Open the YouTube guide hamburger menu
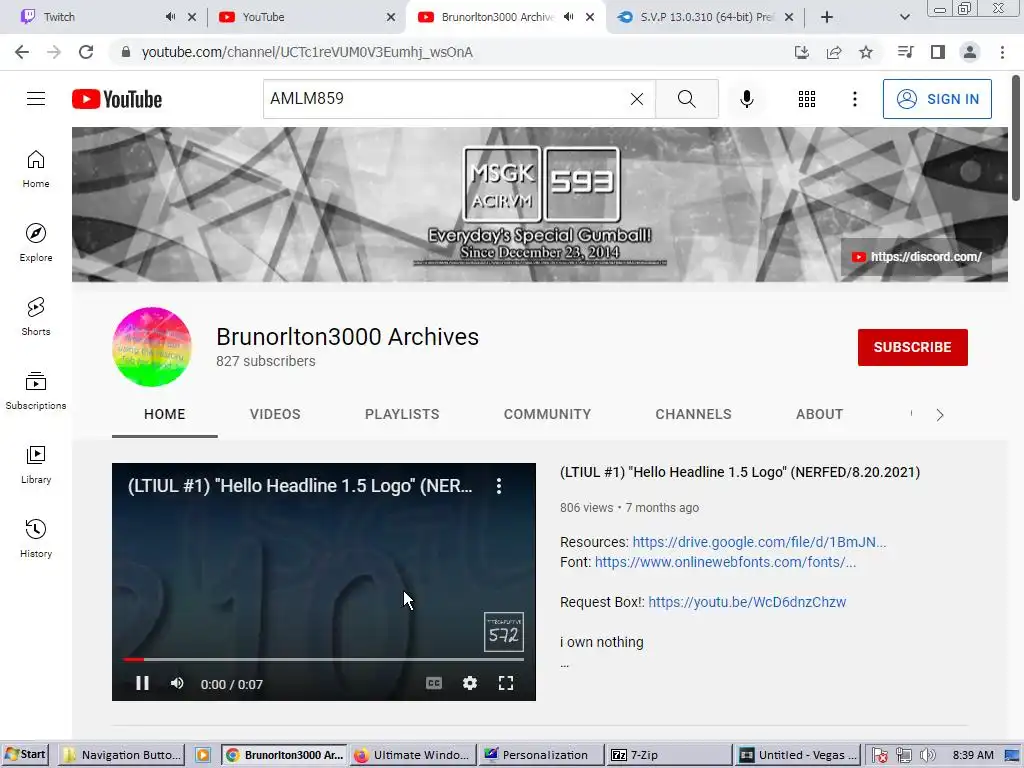The width and height of the screenshot is (1024, 768). click(x=36, y=99)
